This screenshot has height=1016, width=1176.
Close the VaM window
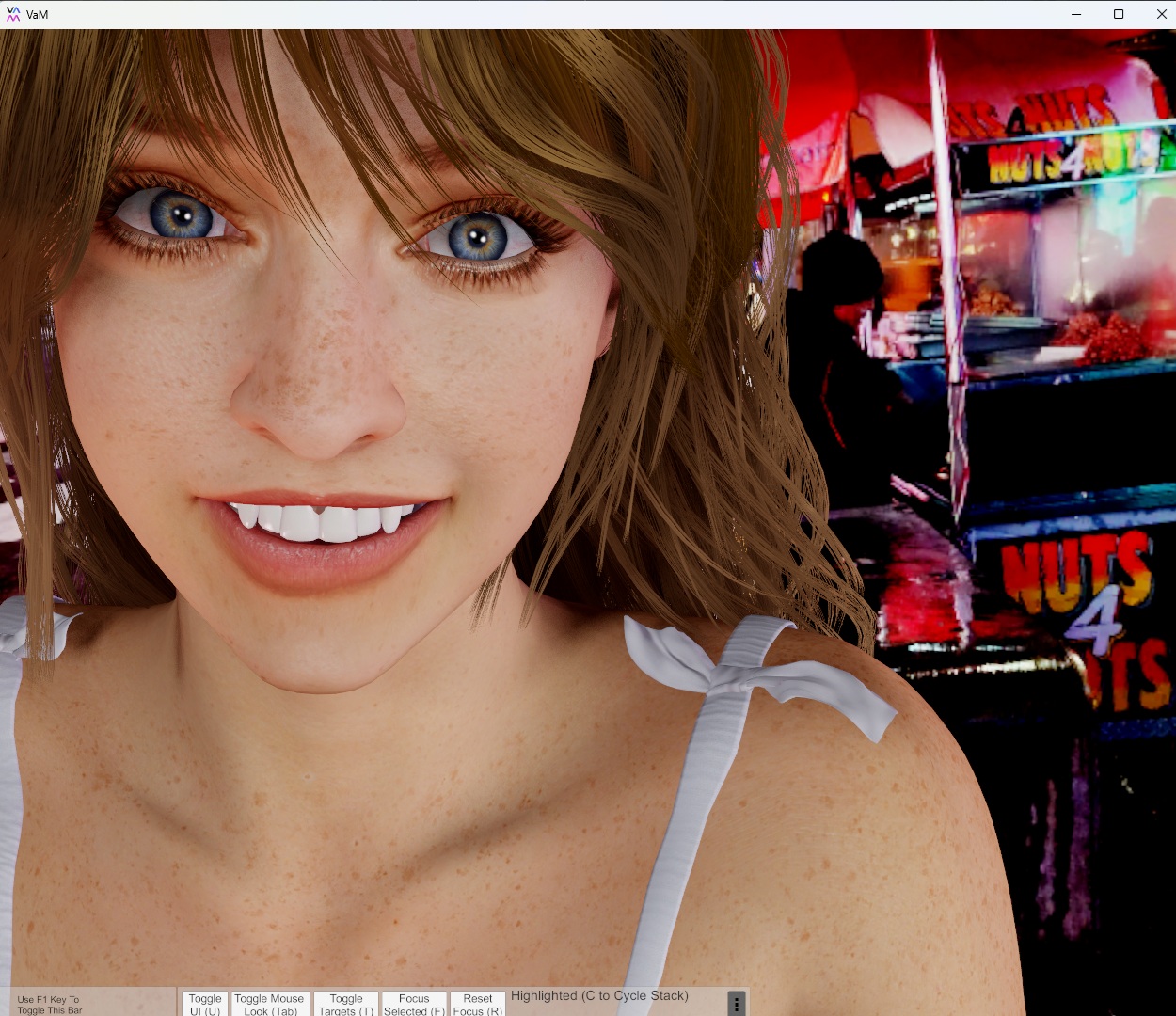click(x=1161, y=14)
